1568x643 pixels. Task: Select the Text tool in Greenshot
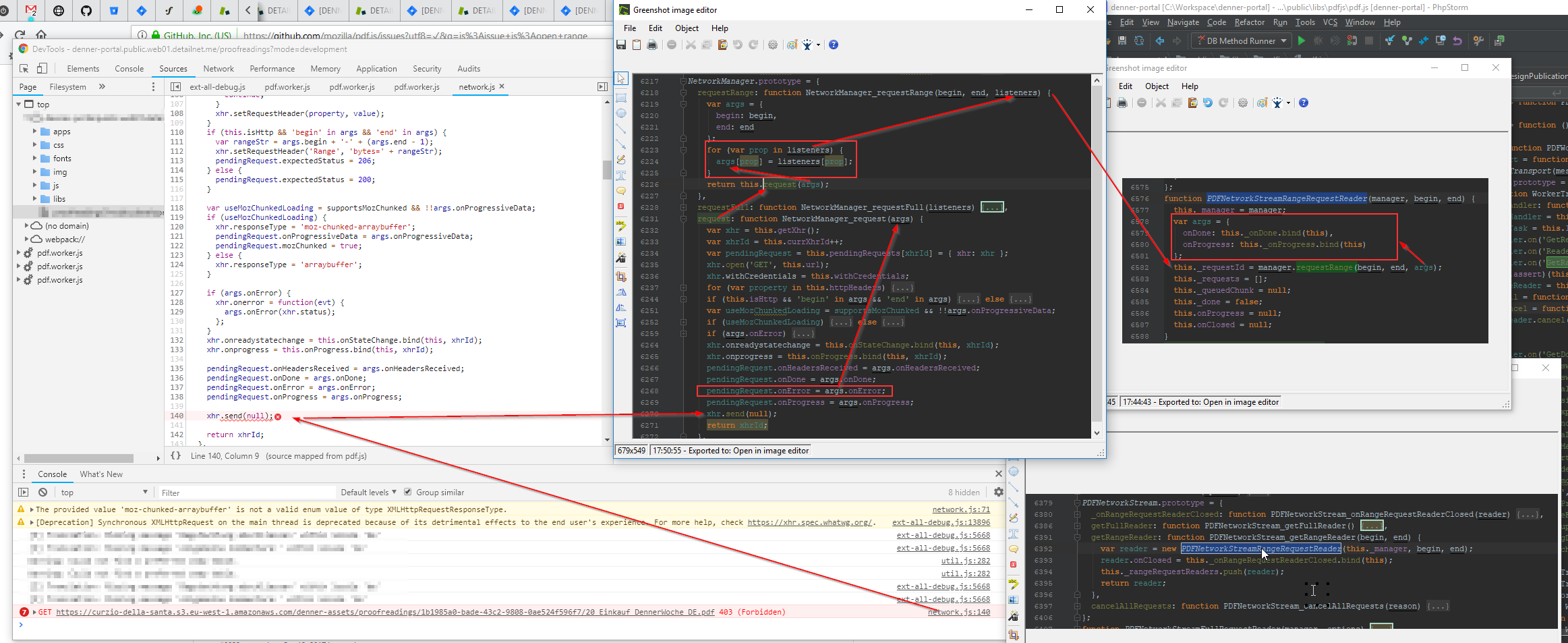621,175
